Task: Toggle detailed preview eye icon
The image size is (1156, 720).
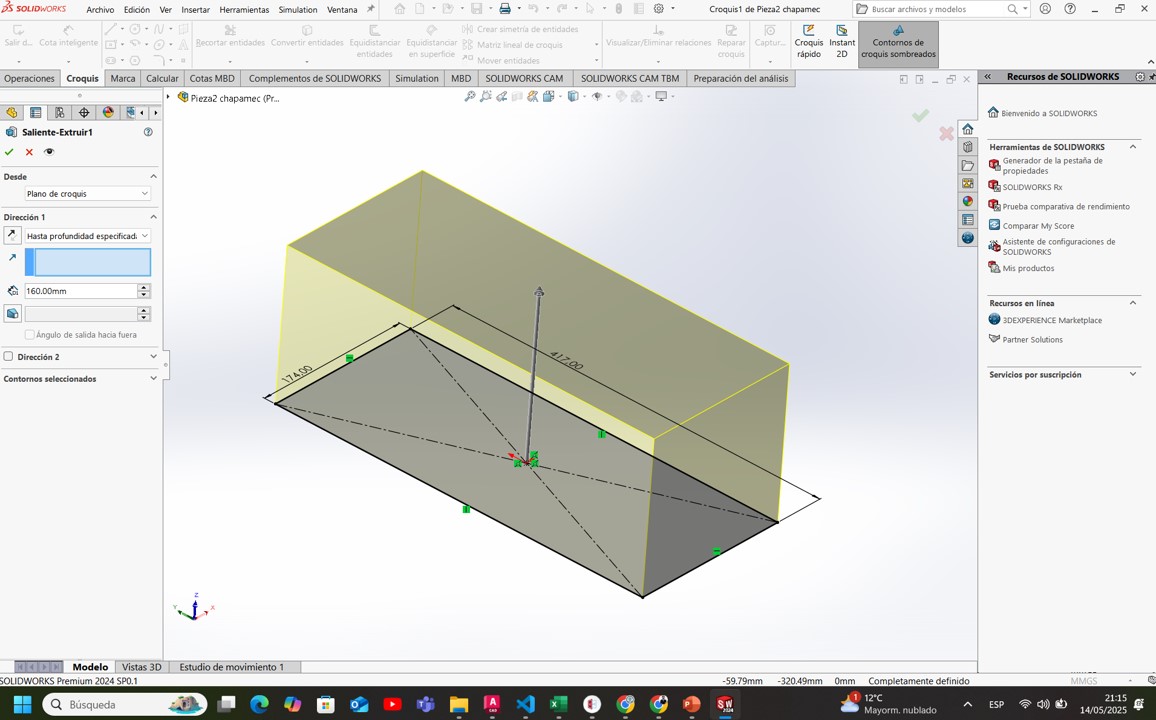Action: click(x=49, y=152)
